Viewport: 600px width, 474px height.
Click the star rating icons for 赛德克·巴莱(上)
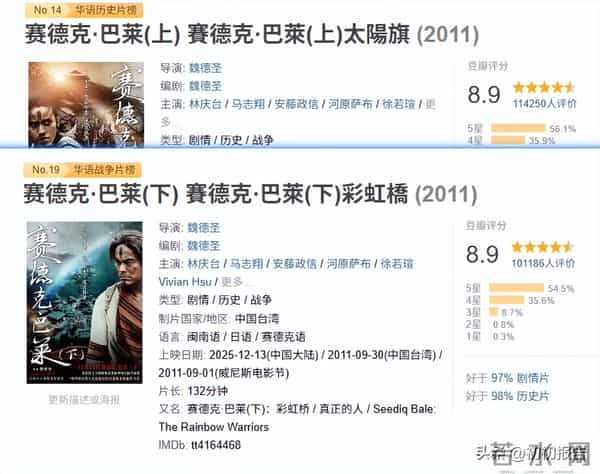547,88
